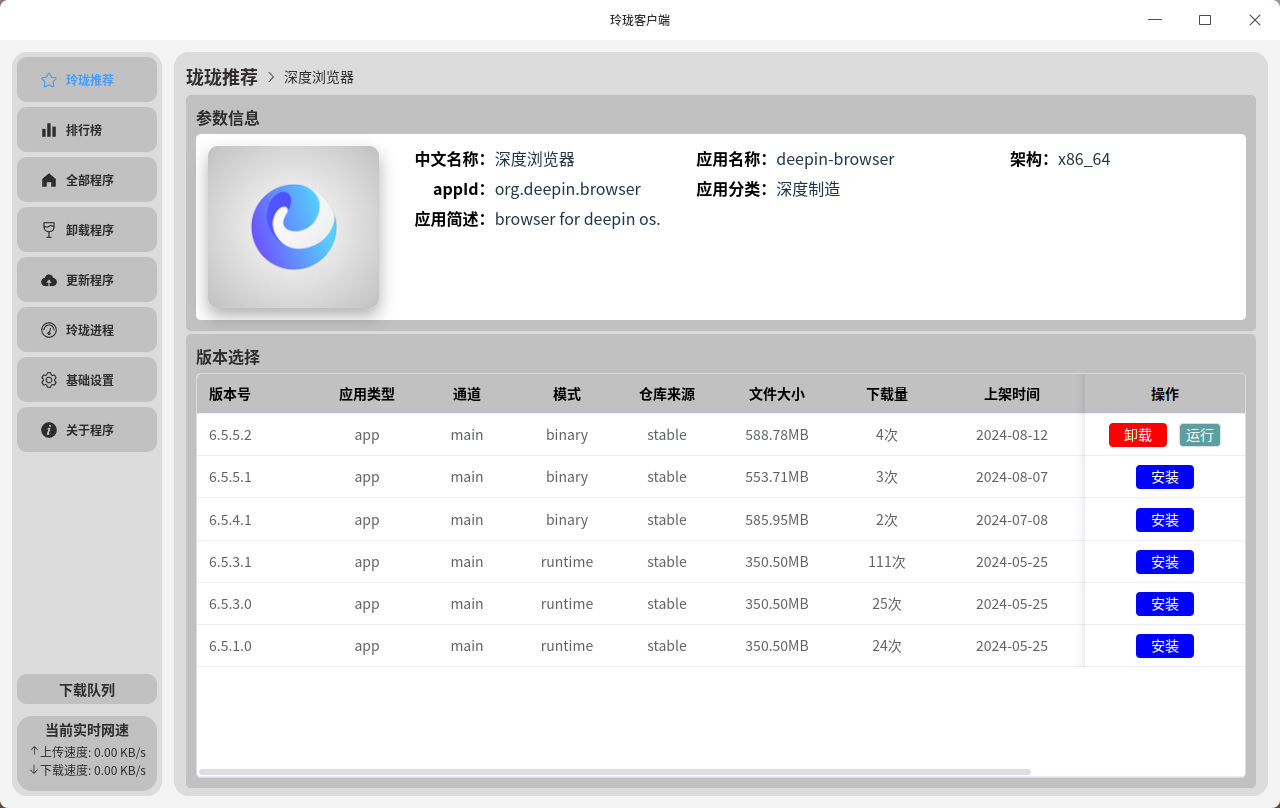
Task: Close the 玲珑客户端 window
Action: tap(1255, 20)
